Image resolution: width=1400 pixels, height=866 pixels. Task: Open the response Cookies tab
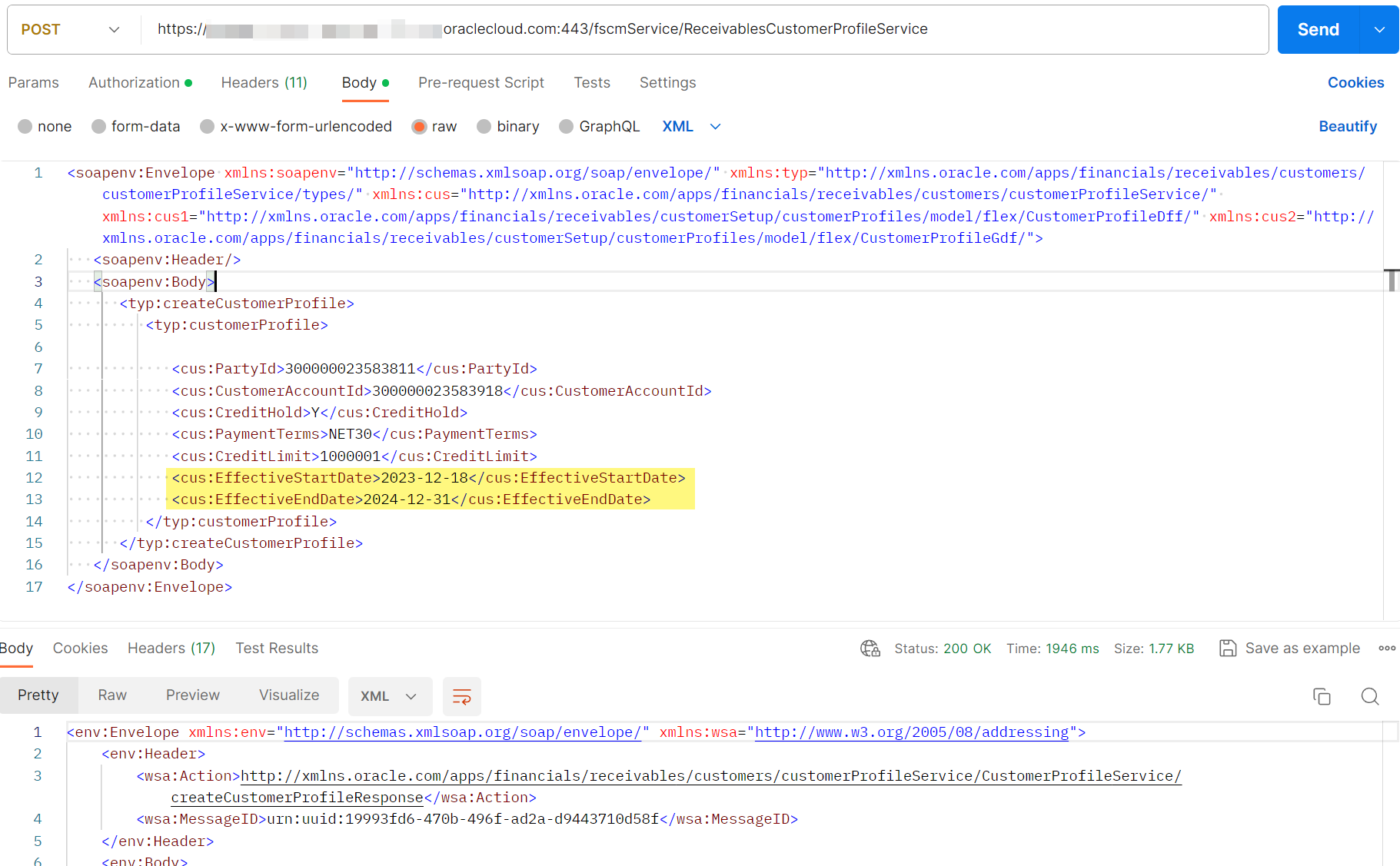(x=81, y=649)
